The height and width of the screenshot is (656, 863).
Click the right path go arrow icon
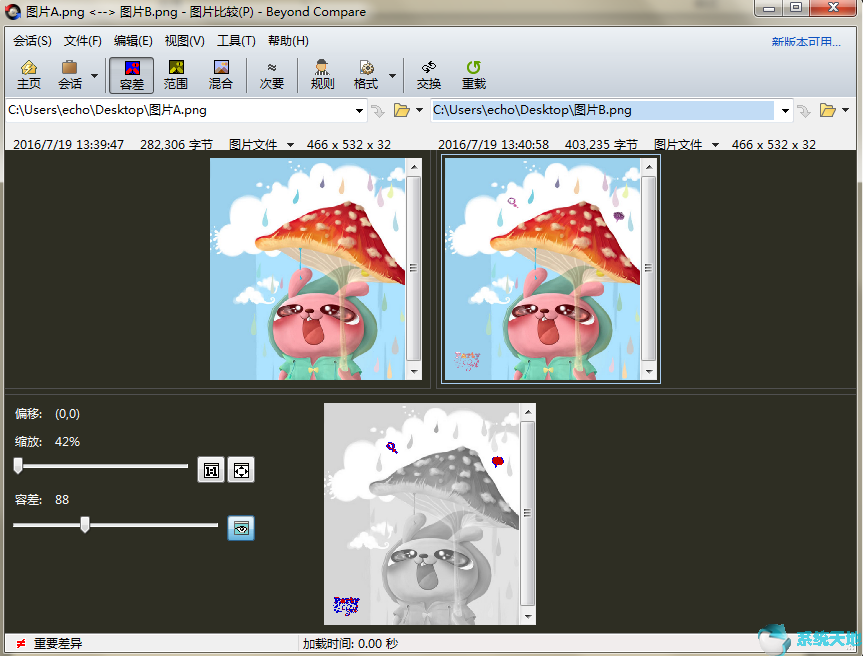pos(804,111)
